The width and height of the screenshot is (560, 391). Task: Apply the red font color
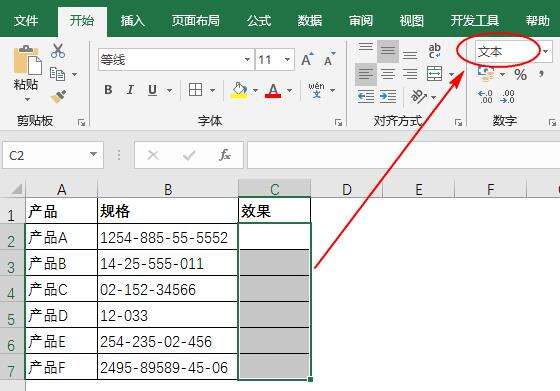coord(273,90)
